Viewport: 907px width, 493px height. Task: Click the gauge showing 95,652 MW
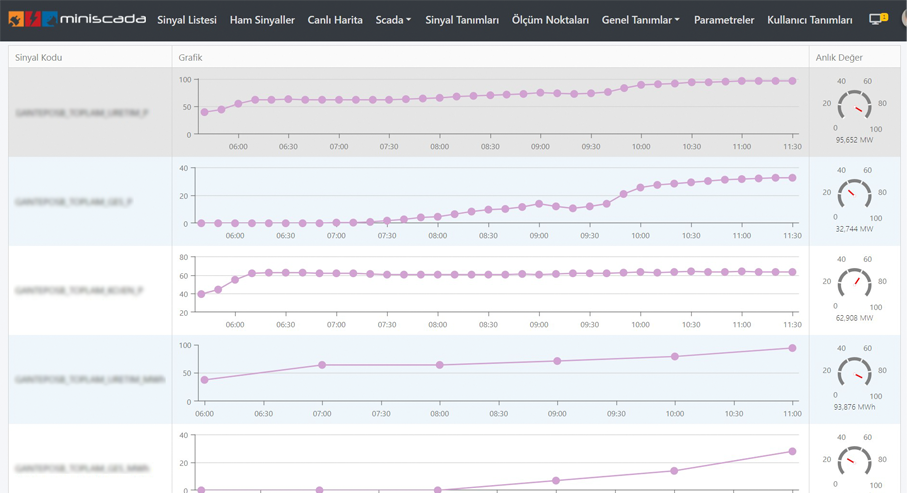point(854,106)
